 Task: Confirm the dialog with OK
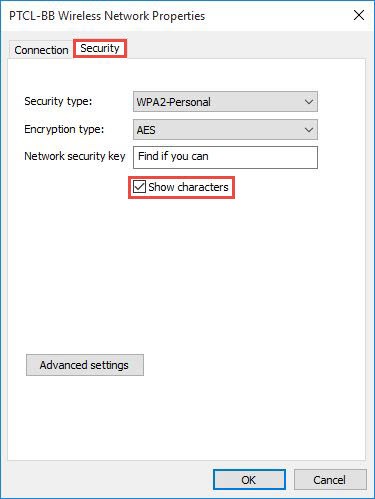tap(249, 480)
